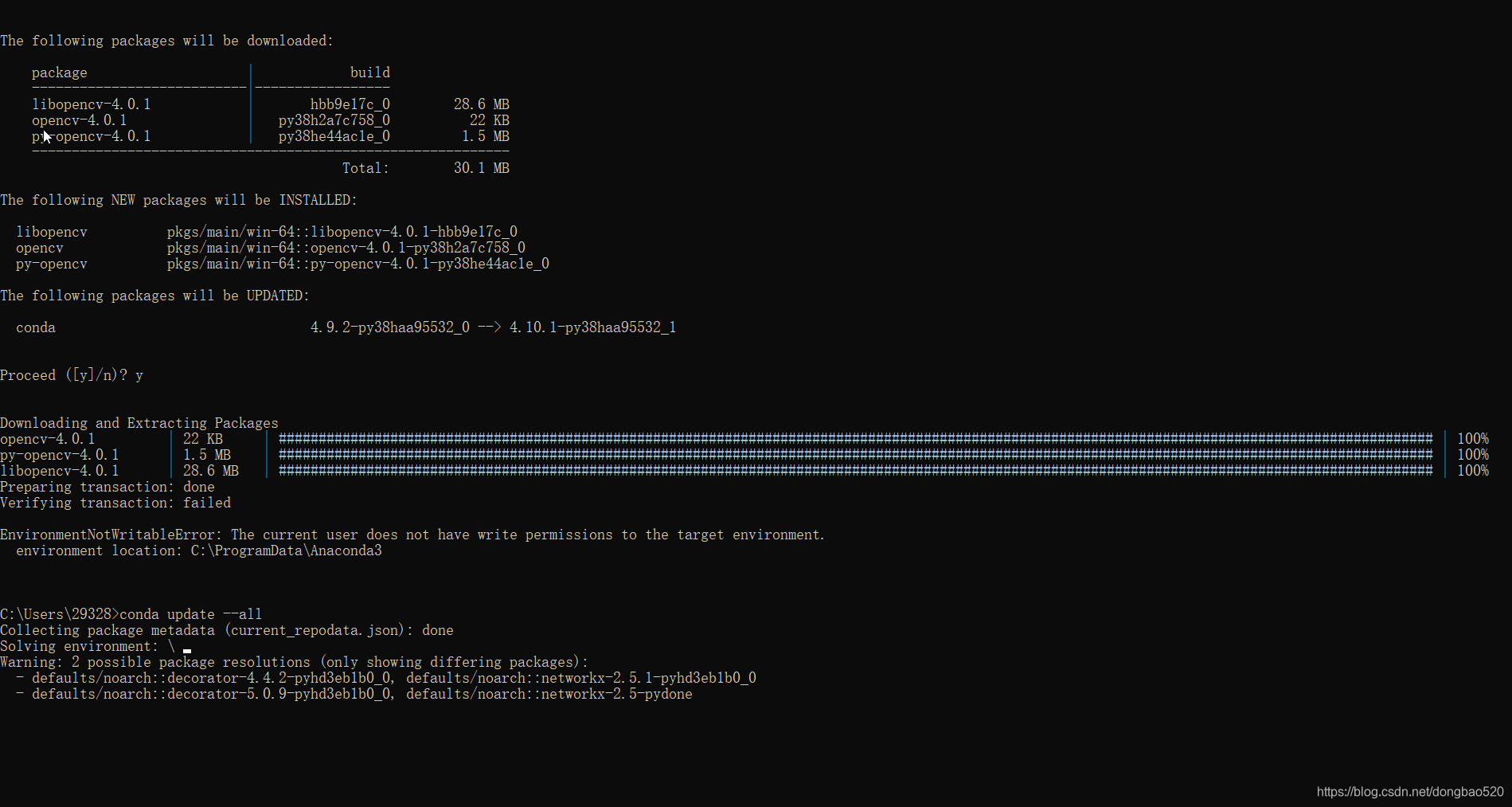Viewport: 1512px width, 807px height.
Task: Select the 'build' column header
Action: pos(370,72)
